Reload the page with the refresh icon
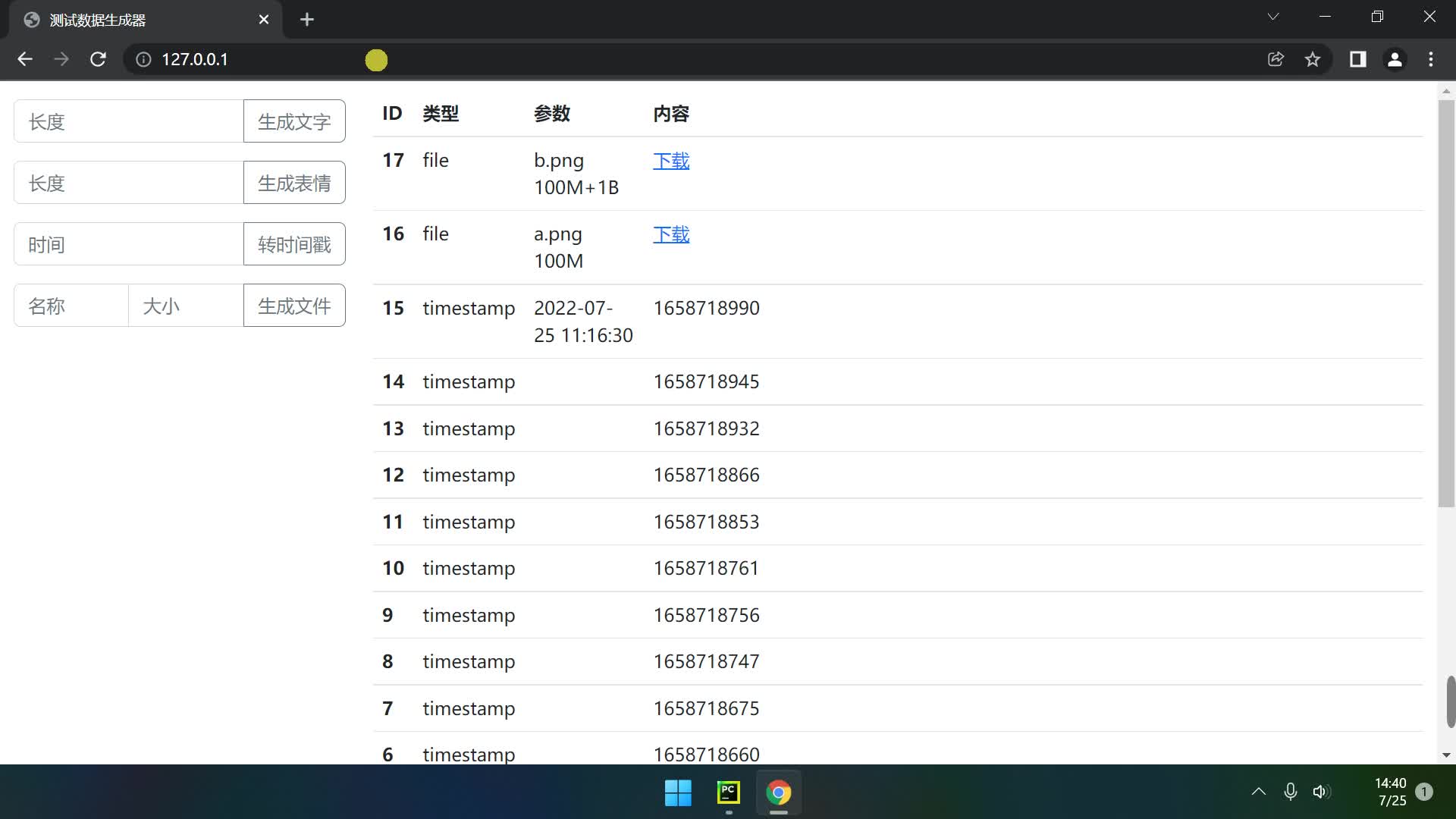Screen dimensions: 1456x819 pos(98,59)
